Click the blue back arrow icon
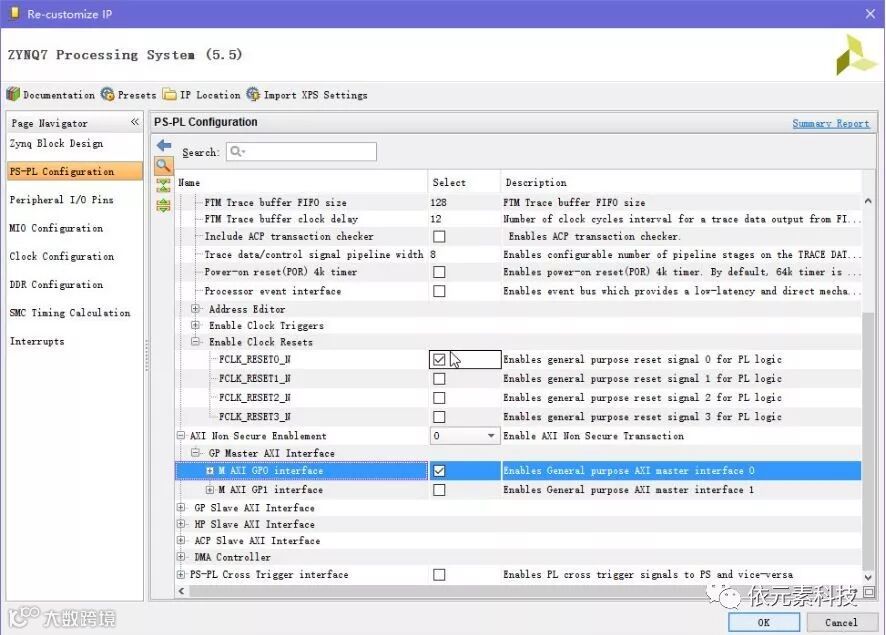The height and width of the screenshot is (635, 886). pos(164,145)
